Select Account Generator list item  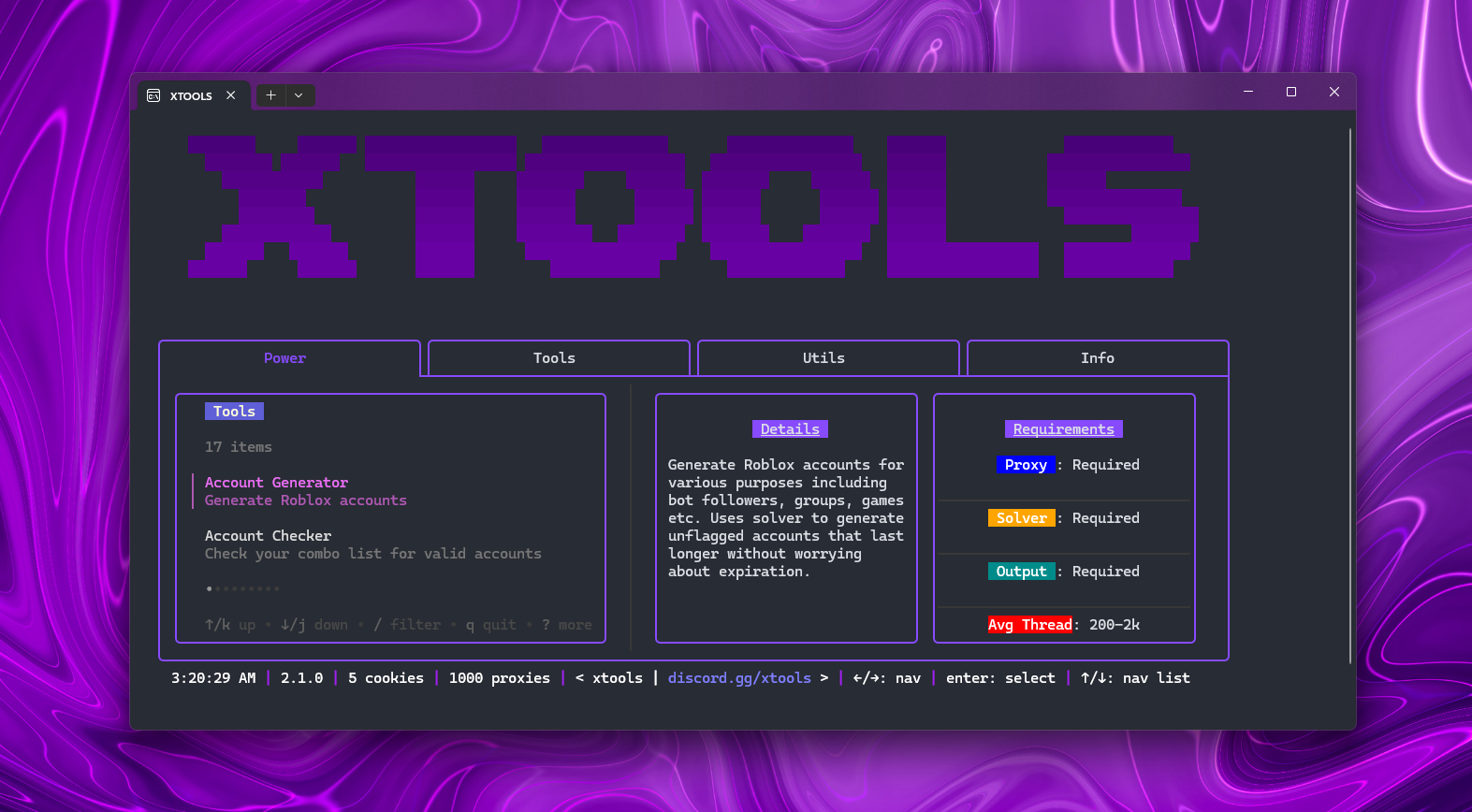click(x=305, y=491)
